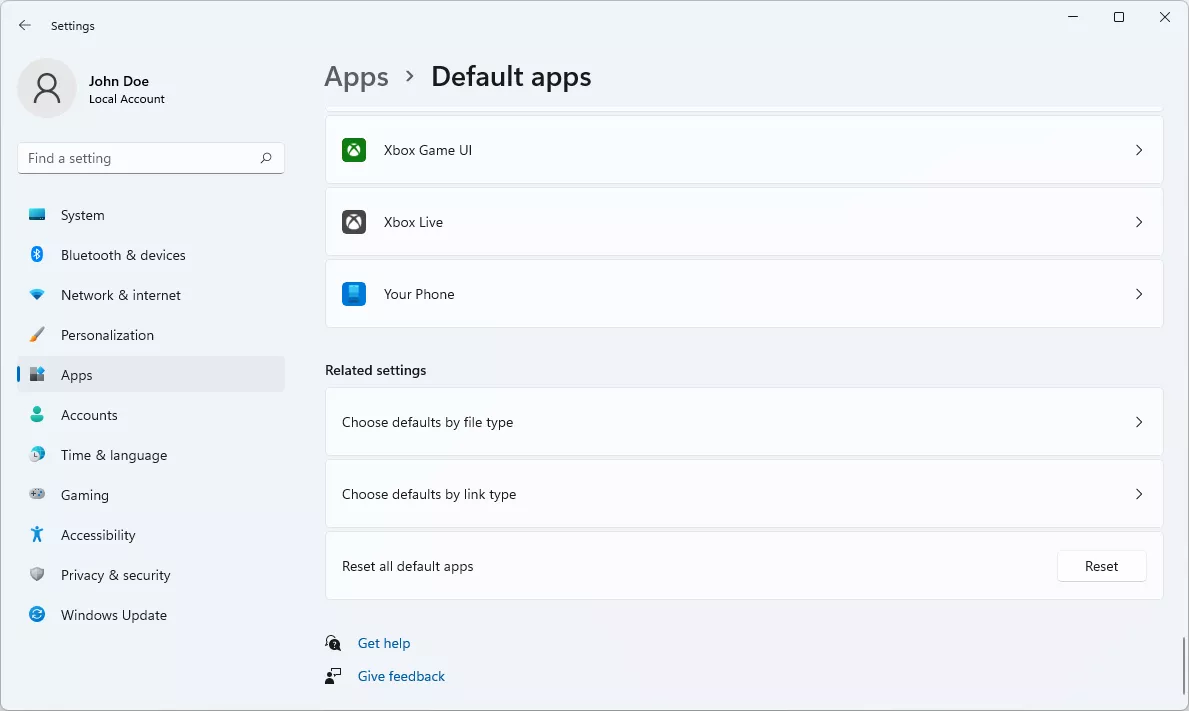Image resolution: width=1189 pixels, height=711 pixels.
Task: Click the Apps sidebar icon
Action: pos(37,374)
